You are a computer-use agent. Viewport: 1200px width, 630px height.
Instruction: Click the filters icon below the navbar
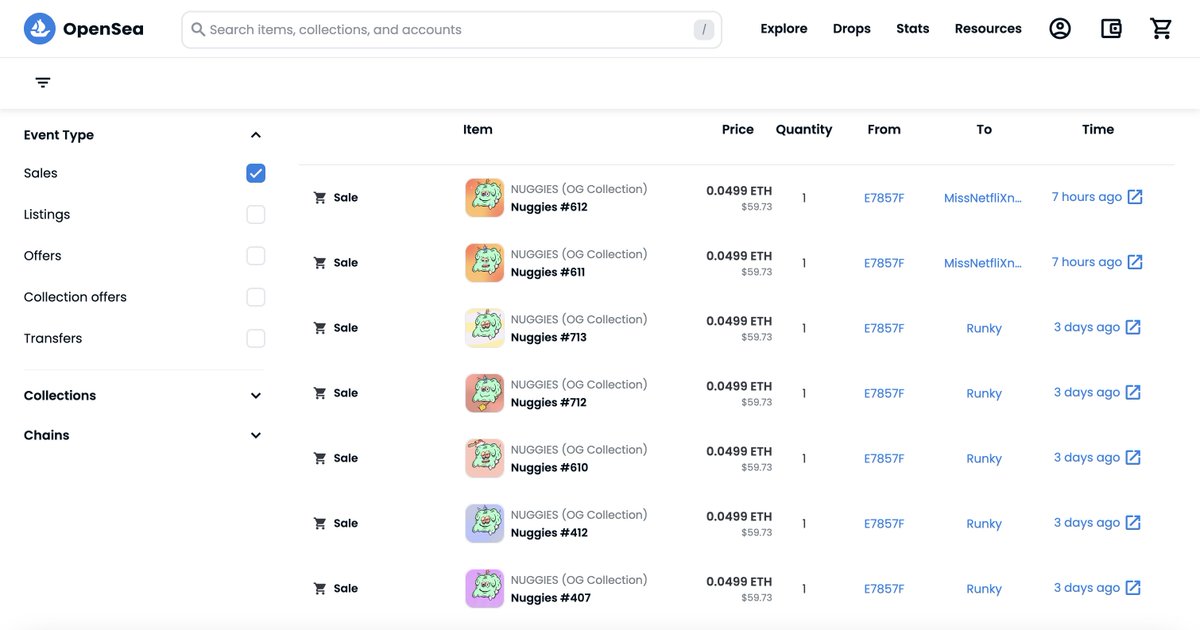[x=41, y=81]
